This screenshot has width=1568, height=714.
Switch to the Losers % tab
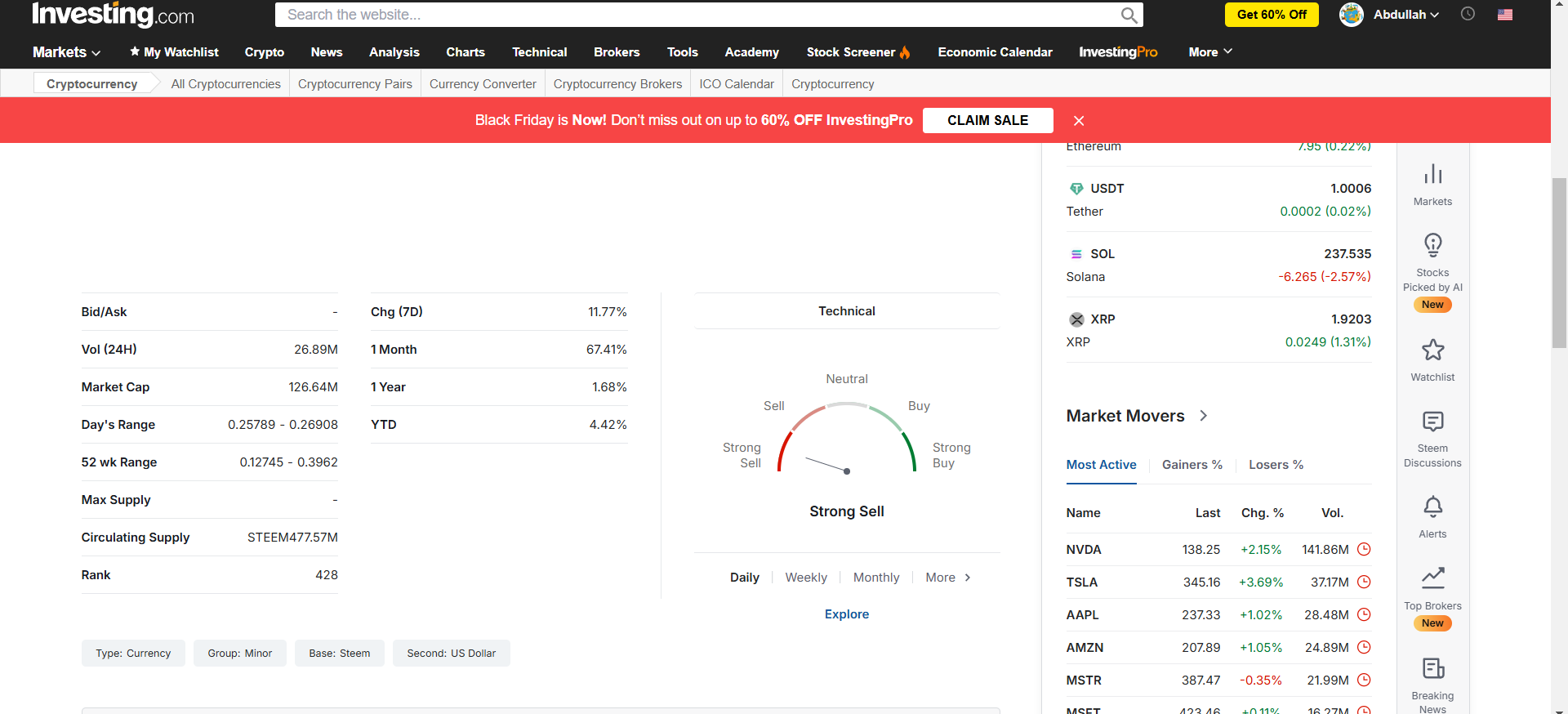click(1276, 465)
